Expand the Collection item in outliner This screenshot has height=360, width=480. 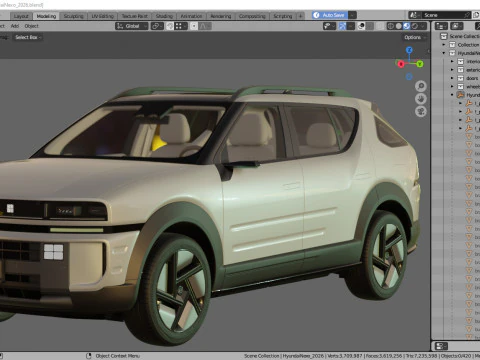444,45
